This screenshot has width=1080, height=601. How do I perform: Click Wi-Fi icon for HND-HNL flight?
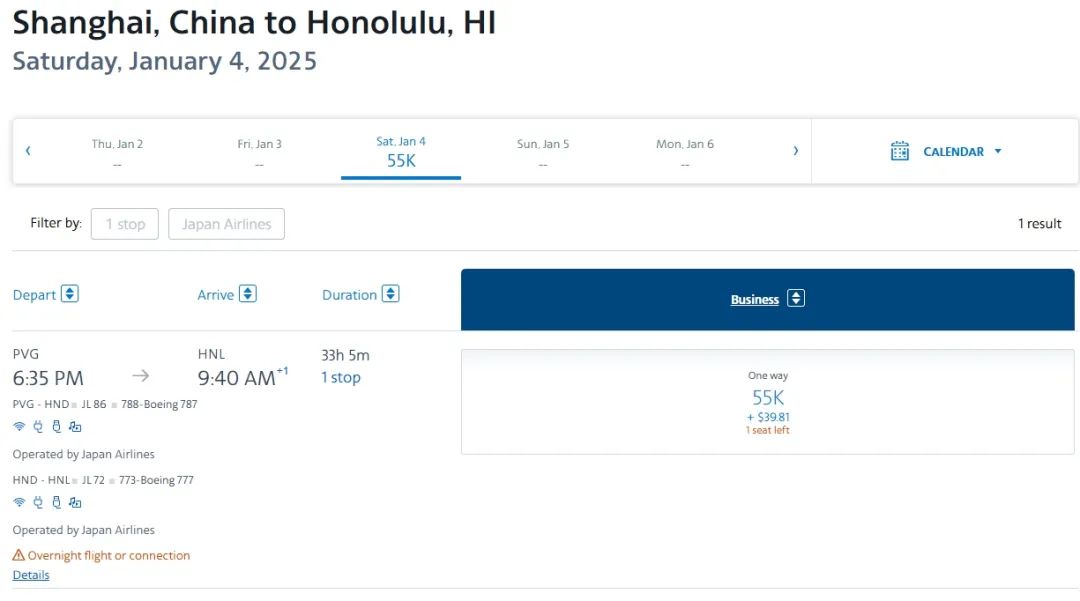18,503
